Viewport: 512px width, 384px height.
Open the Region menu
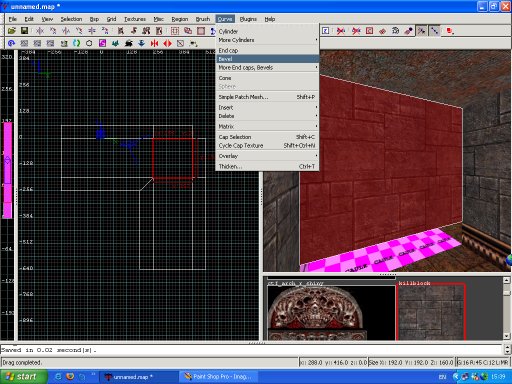tap(180, 19)
